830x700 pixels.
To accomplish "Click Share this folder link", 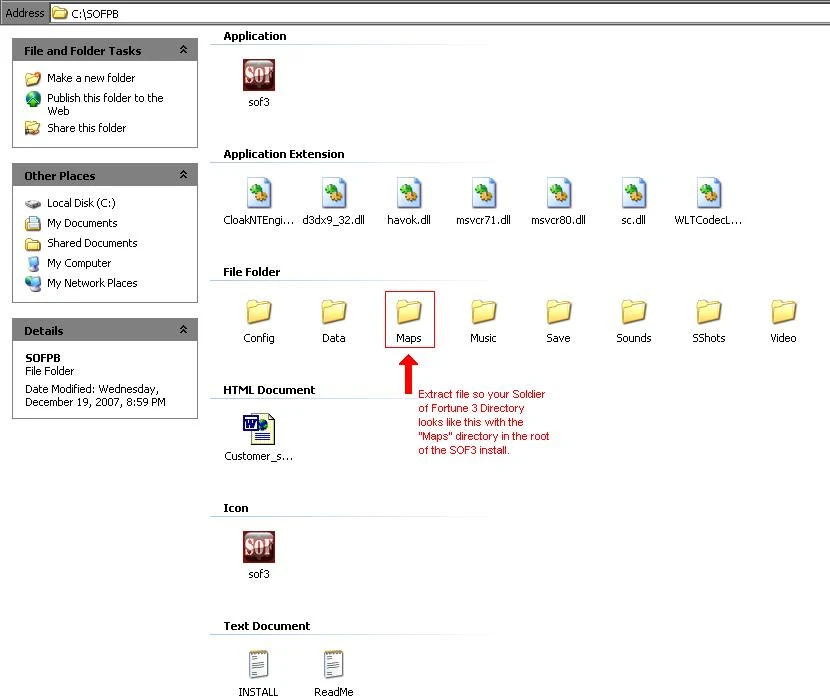I will pyautogui.click(x=86, y=128).
